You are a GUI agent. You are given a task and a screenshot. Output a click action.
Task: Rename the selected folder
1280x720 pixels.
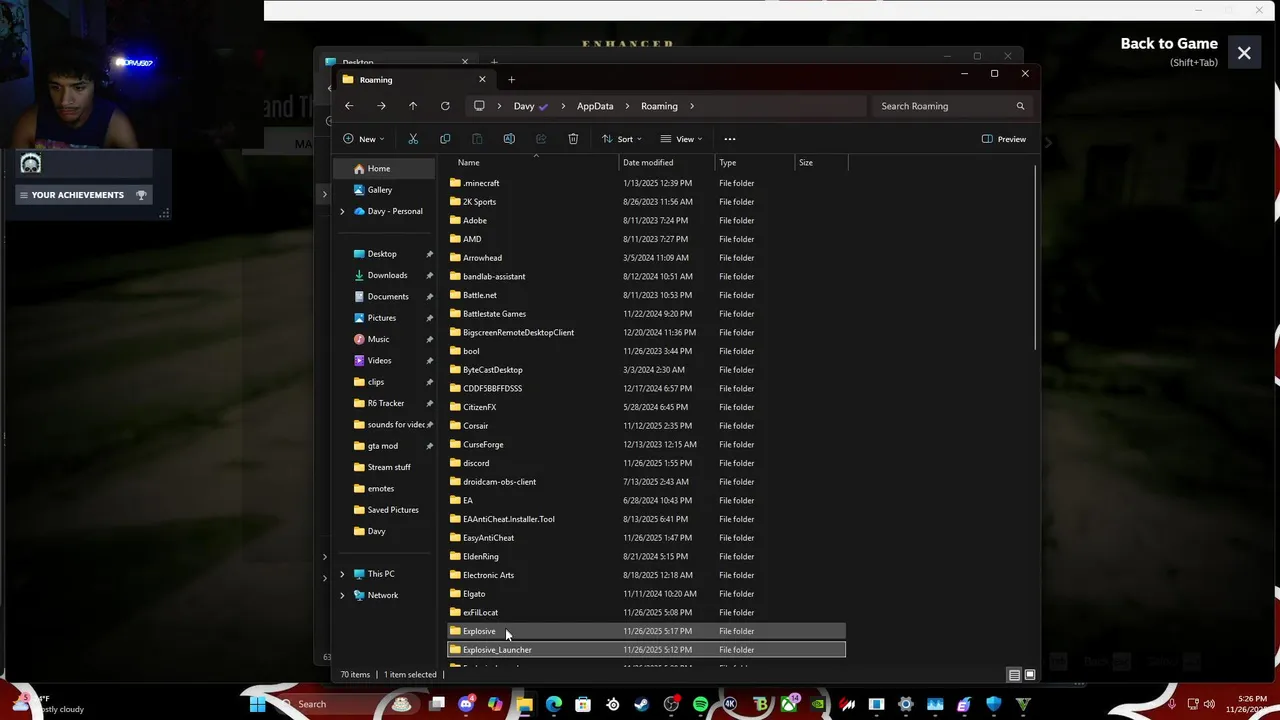509,139
